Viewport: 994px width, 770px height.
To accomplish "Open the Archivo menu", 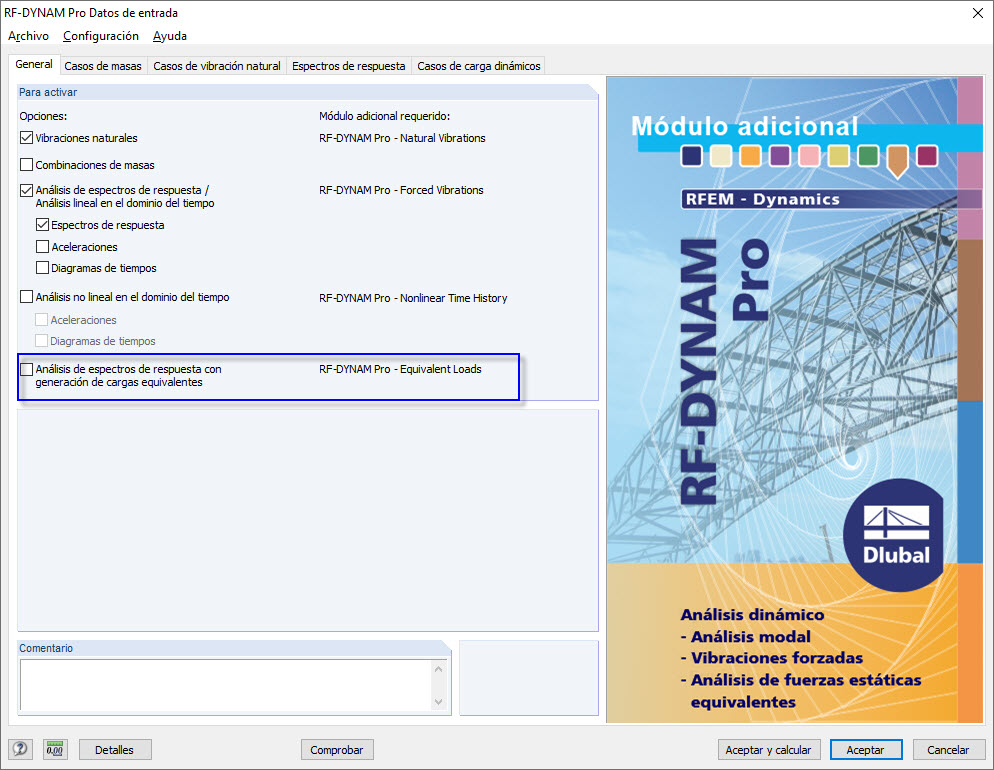I will click(x=28, y=36).
